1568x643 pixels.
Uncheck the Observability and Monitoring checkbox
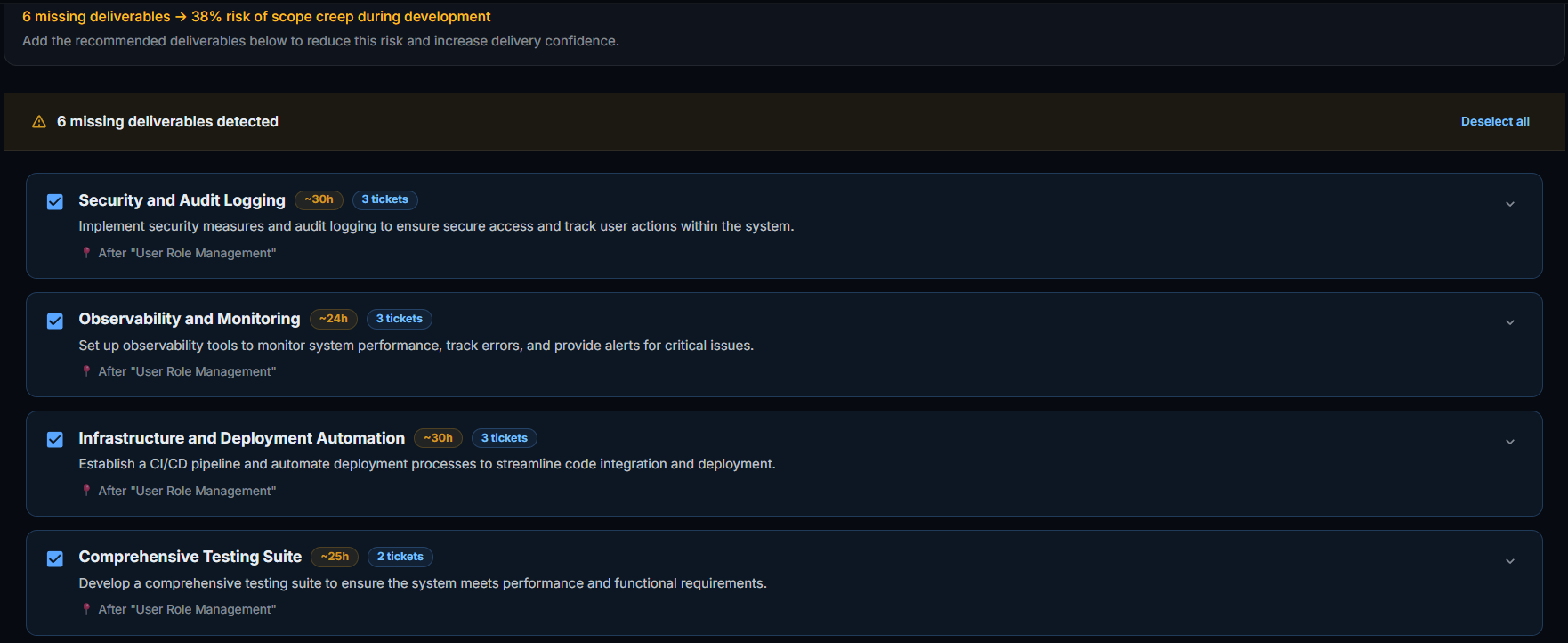click(x=55, y=321)
